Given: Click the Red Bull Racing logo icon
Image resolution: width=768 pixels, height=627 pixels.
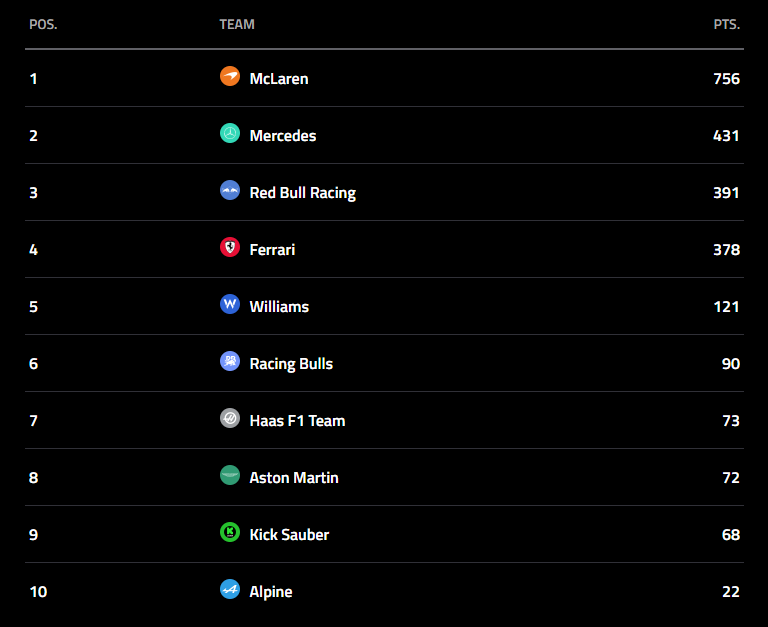Looking at the screenshot, I should pyautogui.click(x=230, y=191).
